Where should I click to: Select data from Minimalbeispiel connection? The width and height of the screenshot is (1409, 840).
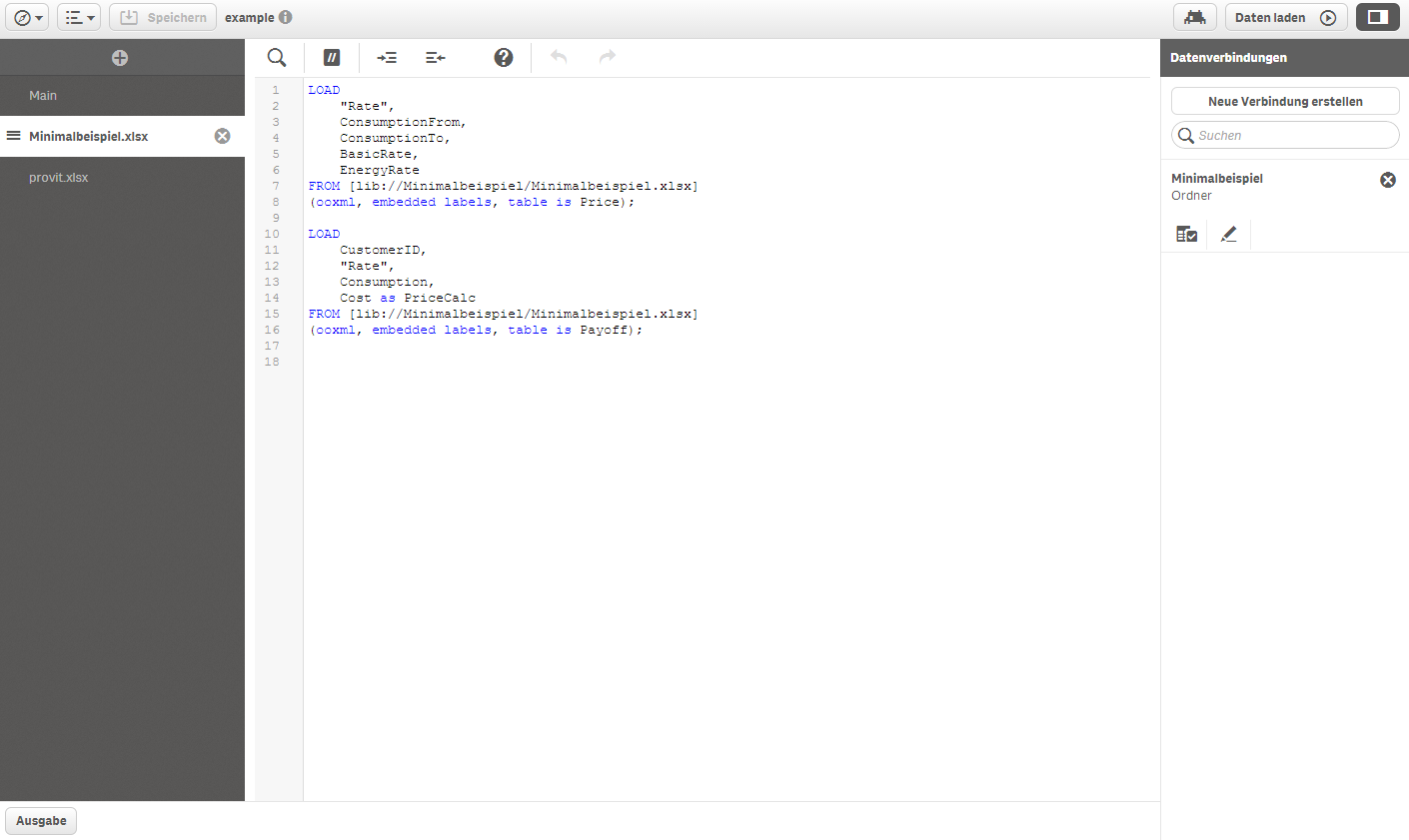pyautogui.click(x=1187, y=234)
